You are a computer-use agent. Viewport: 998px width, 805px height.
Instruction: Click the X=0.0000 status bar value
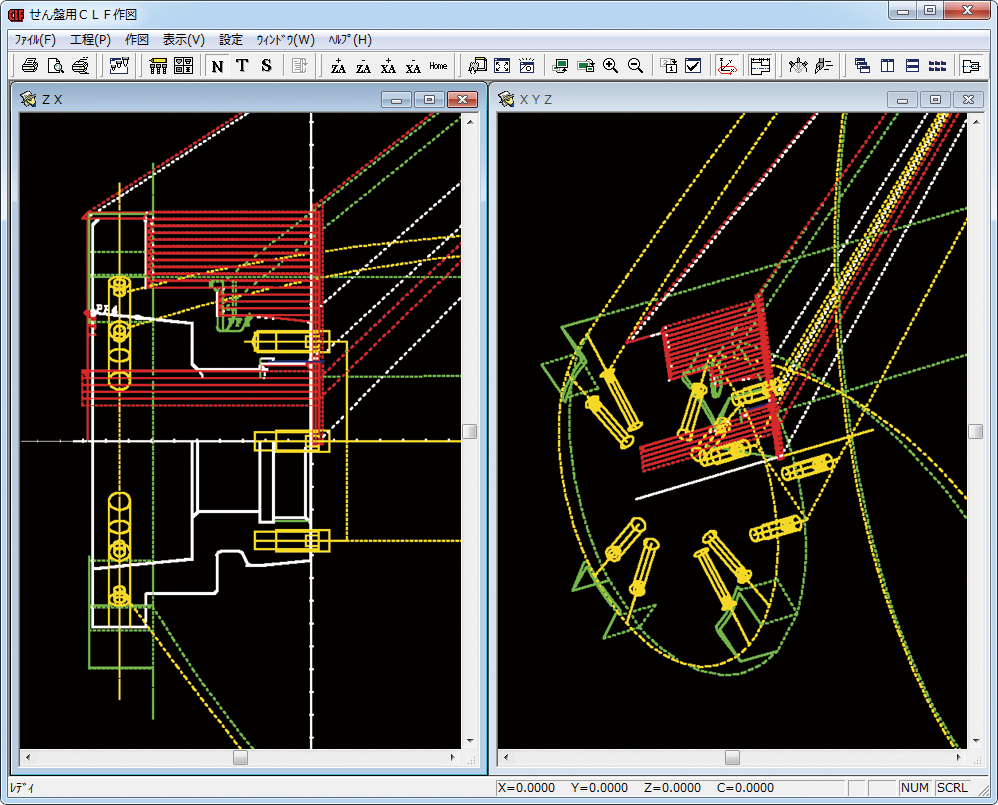(x=526, y=788)
